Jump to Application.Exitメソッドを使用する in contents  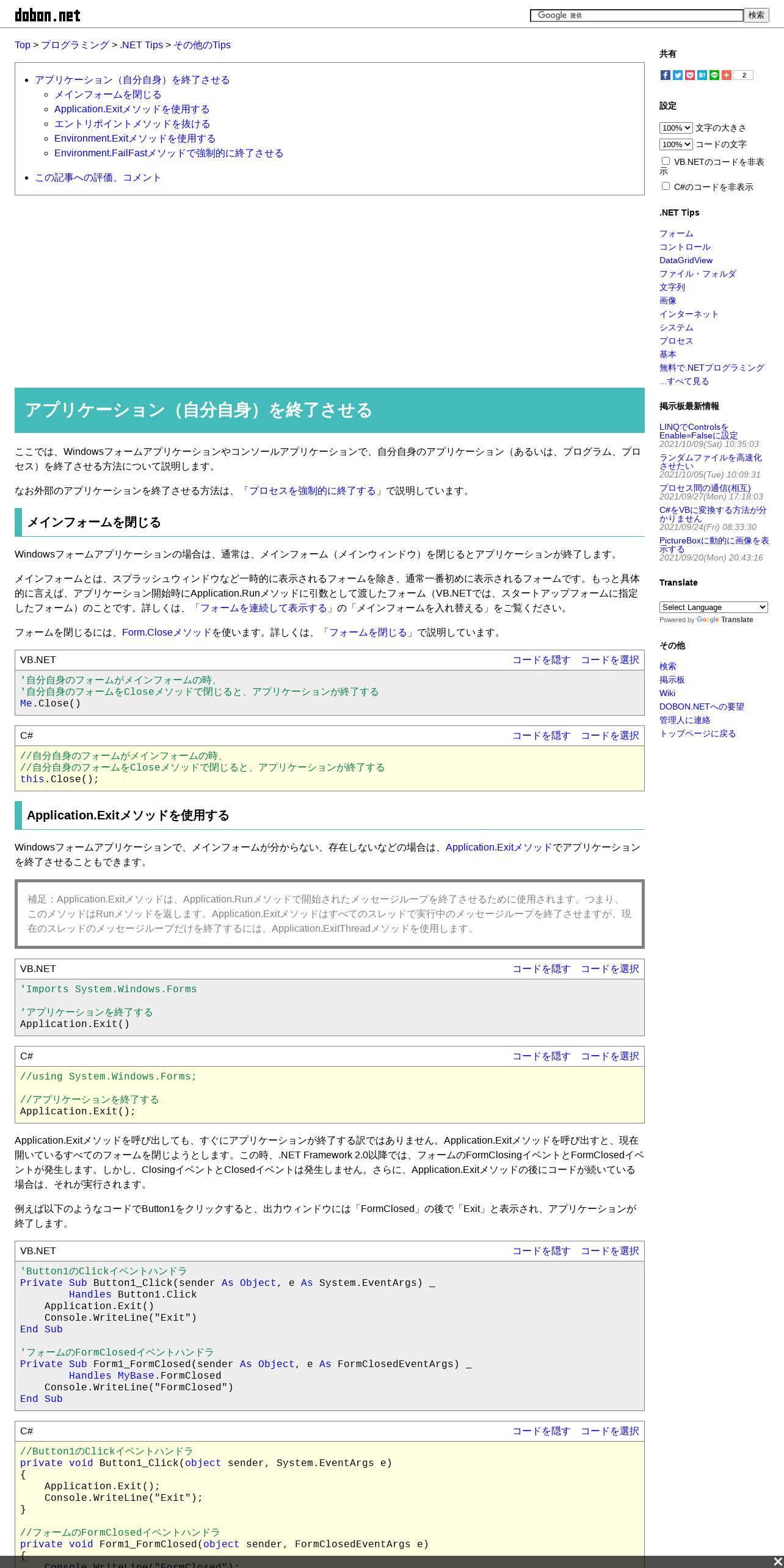coord(132,109)
